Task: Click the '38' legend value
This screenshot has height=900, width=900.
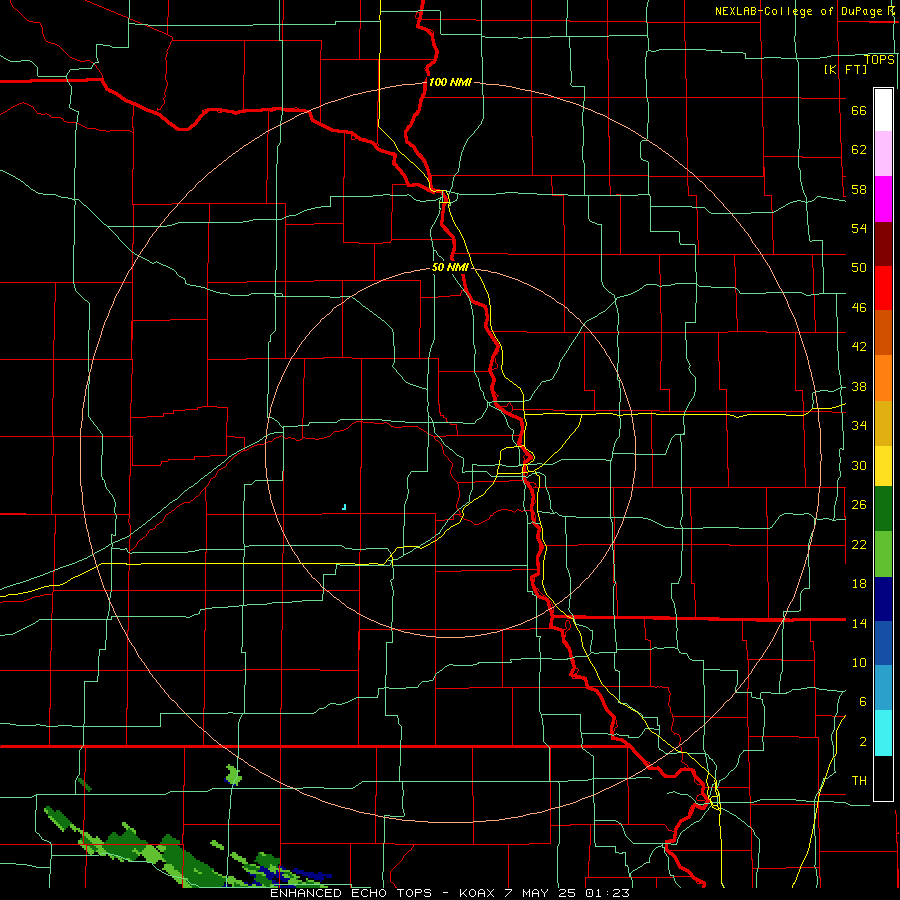Action: tap(859, 386)
